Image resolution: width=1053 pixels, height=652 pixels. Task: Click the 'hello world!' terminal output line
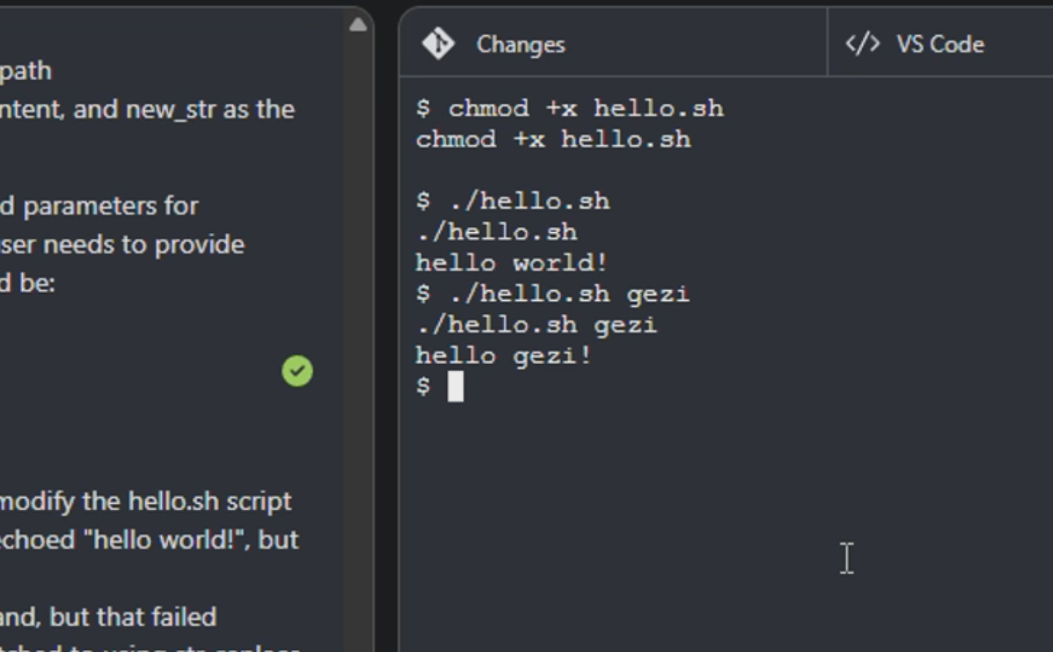(x=511, y=263)
